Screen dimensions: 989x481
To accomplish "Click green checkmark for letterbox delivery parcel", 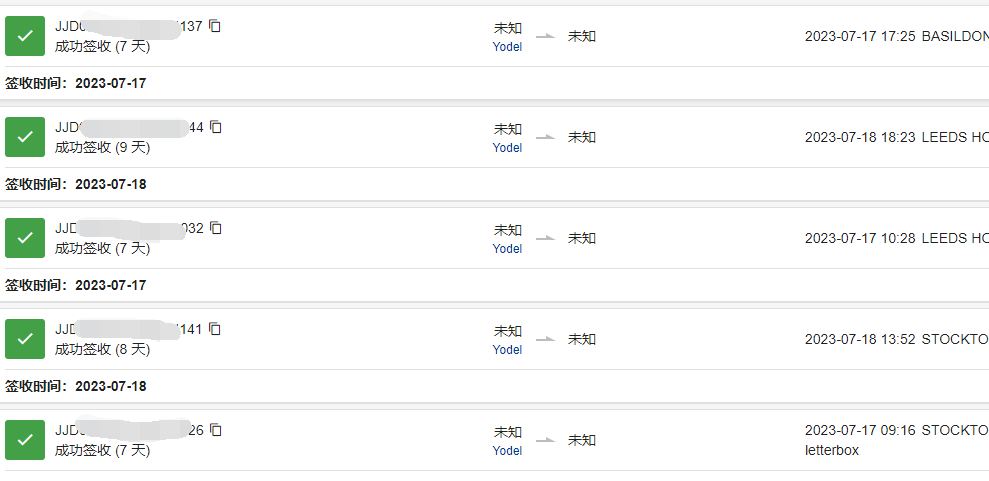I will tap(25, 439).
